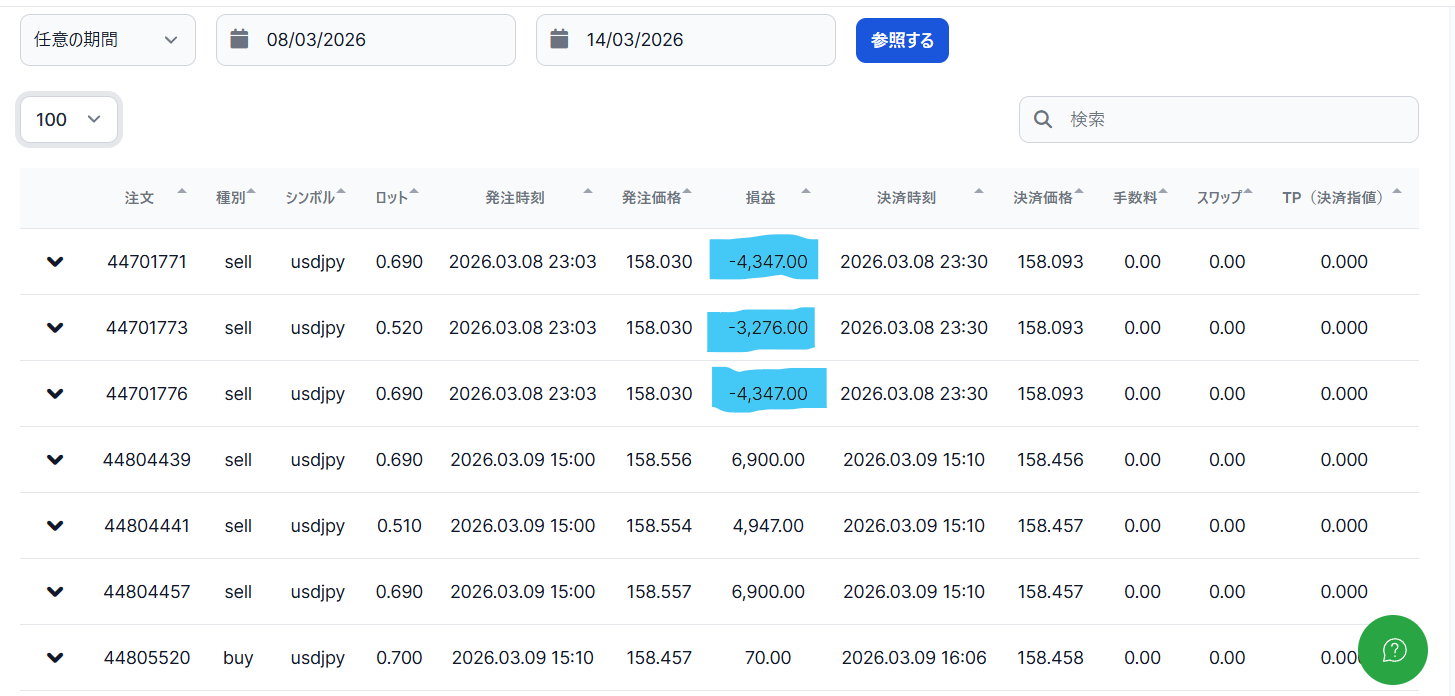The image size is (1455, 696).
Task: Open the 100 rows-per-page dropdown
Action: [x=69, y=120]
